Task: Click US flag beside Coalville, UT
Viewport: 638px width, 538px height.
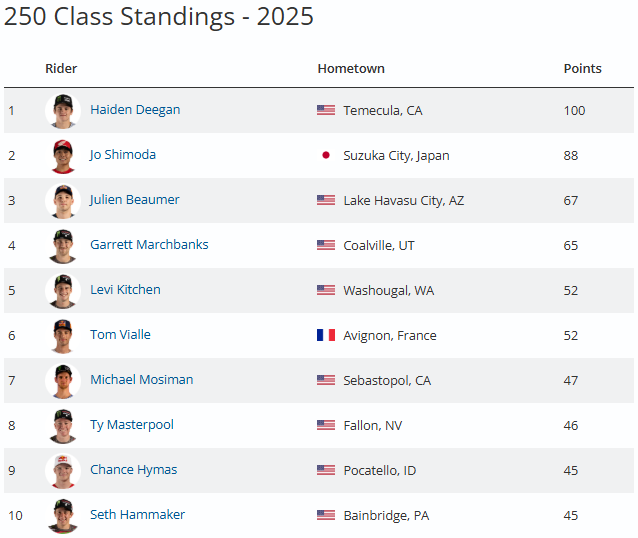Action: point(326,245)
